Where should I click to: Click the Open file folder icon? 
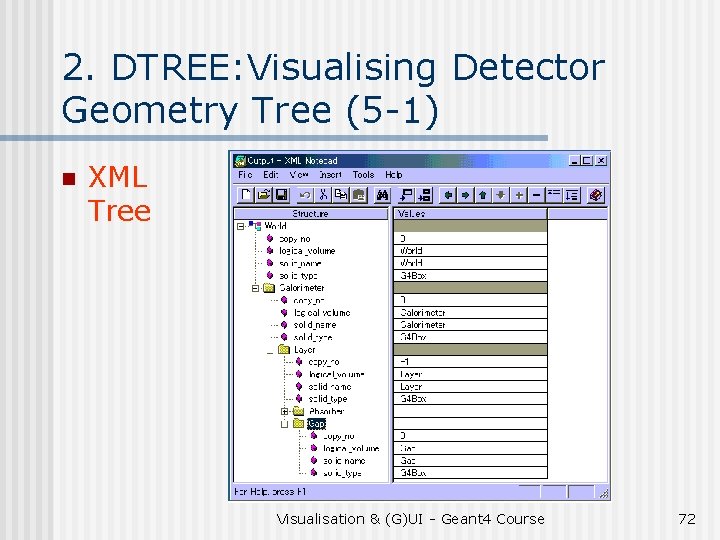tap(264, 195)
